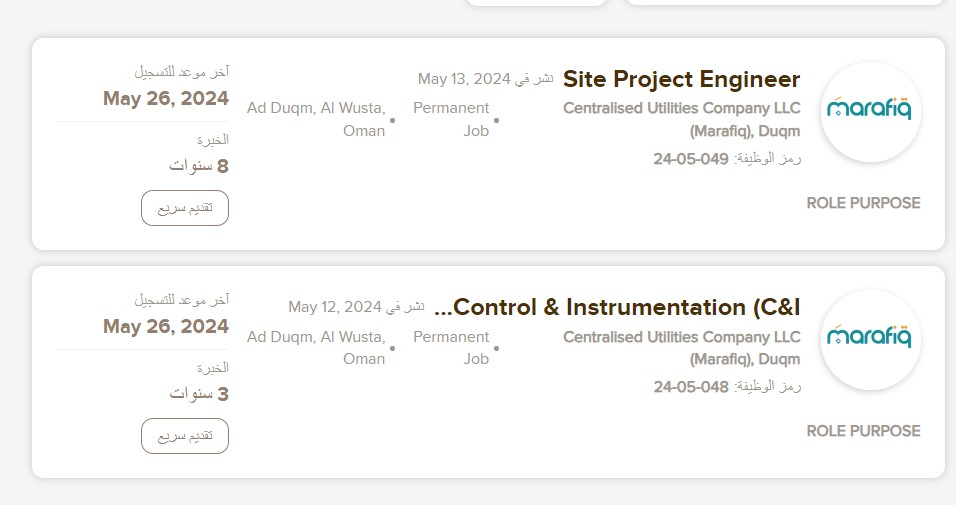Quick apply (تقديم سريع) for Control & Instrumentation job
This screenshot has height=505, width=956.
(185, 436)
